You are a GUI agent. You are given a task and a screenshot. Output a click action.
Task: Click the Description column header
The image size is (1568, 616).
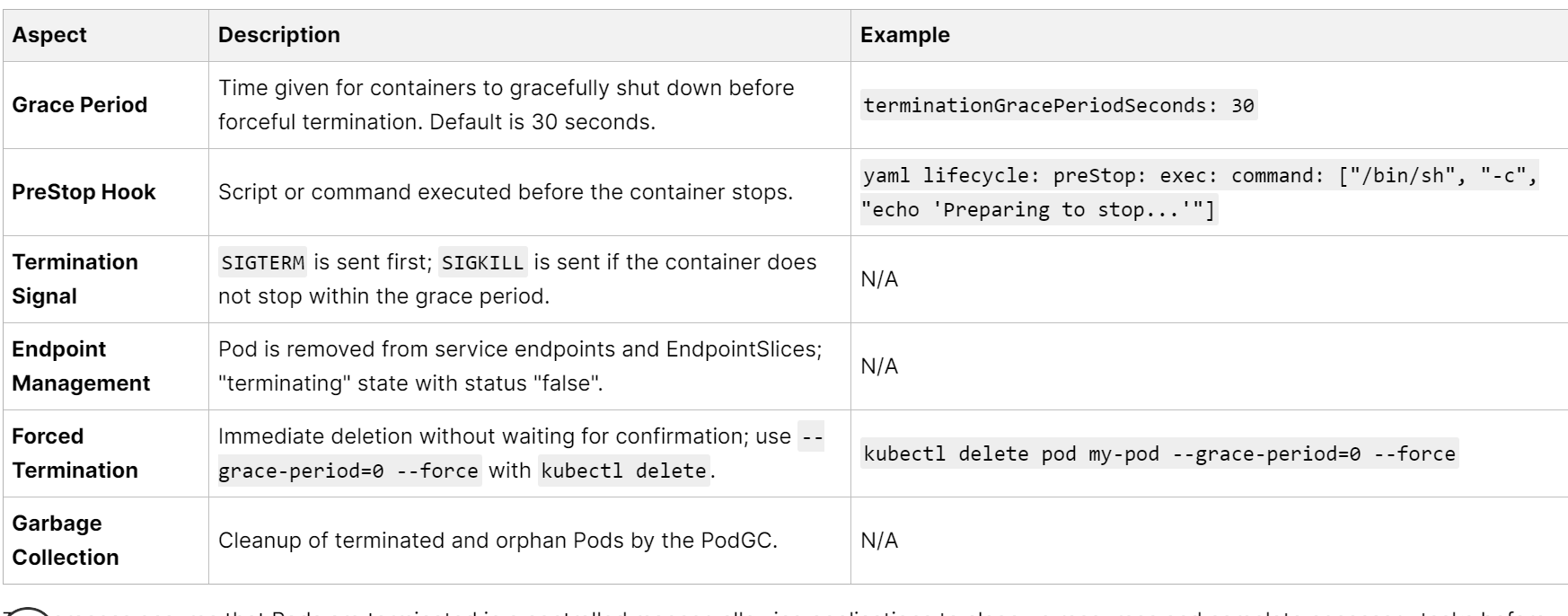coord(279,35)
